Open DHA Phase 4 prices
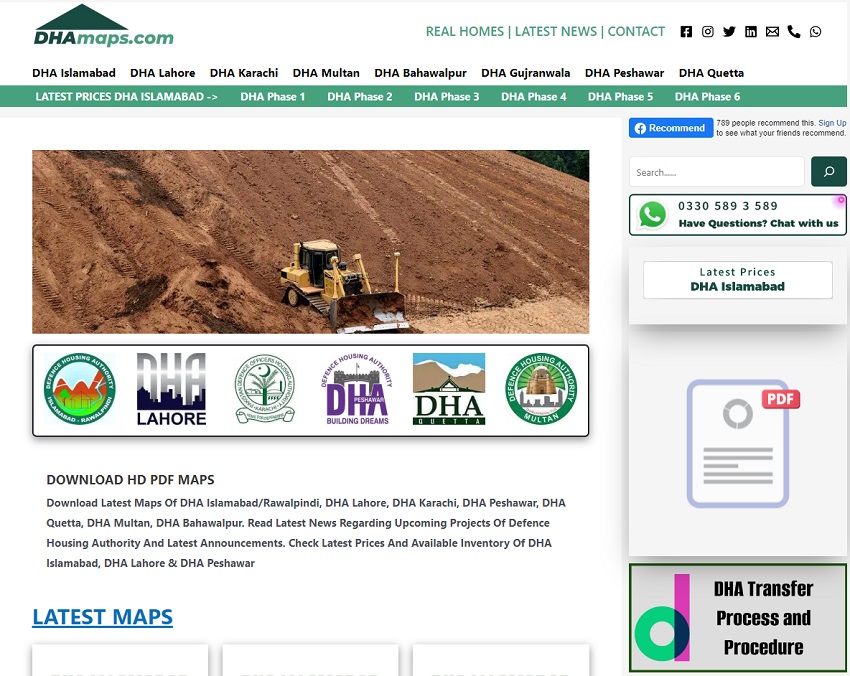The height and width of the screenshot is (676, 850). coord(533,96)
